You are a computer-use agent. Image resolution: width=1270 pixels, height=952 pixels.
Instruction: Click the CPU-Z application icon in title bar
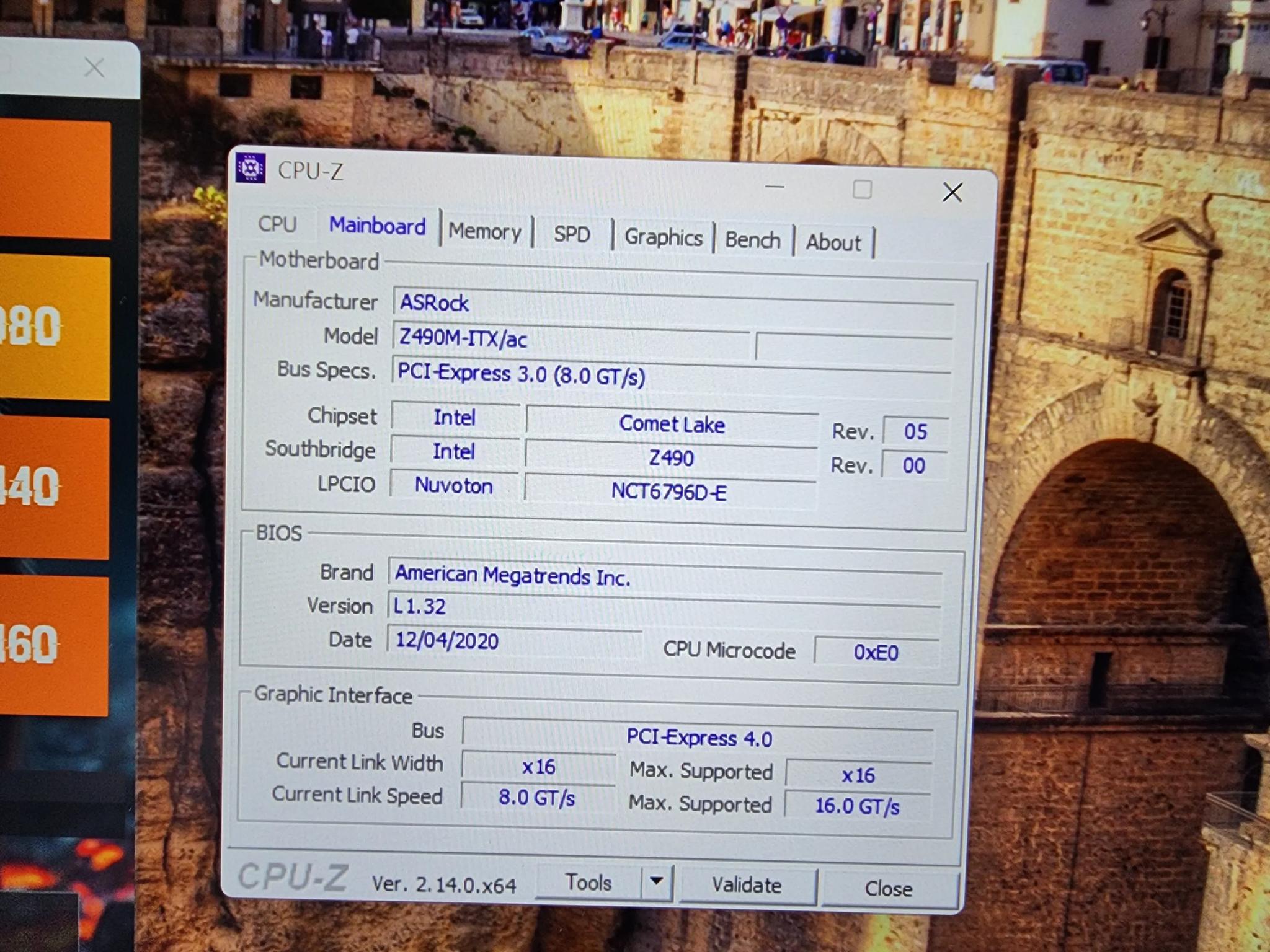pos(251,168)
